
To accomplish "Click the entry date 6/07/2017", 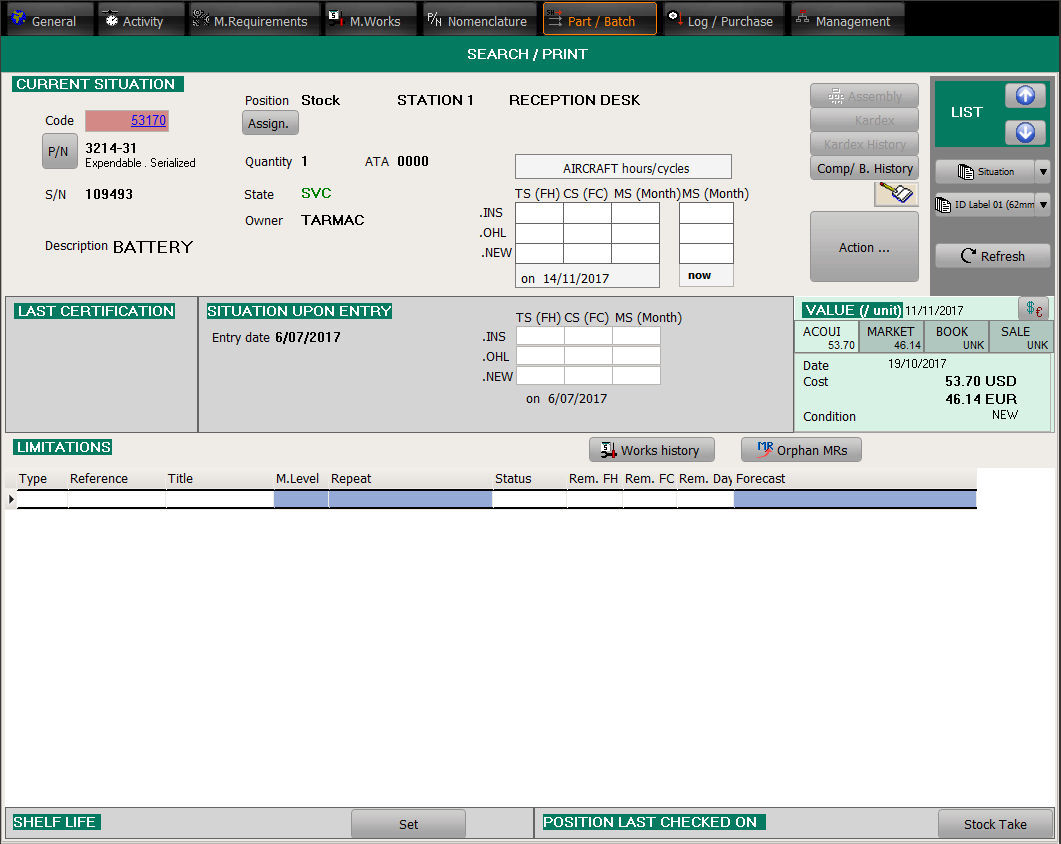I will [x=308, y=337].
